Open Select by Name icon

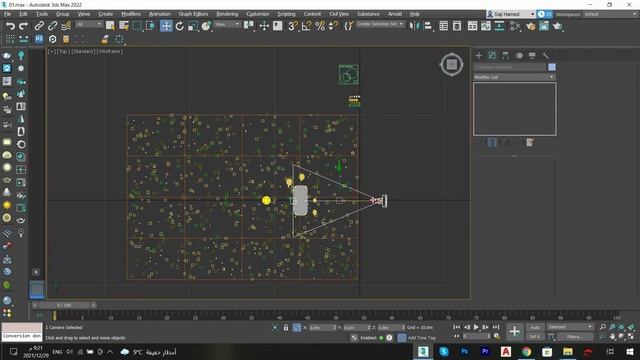click(124, 27)
